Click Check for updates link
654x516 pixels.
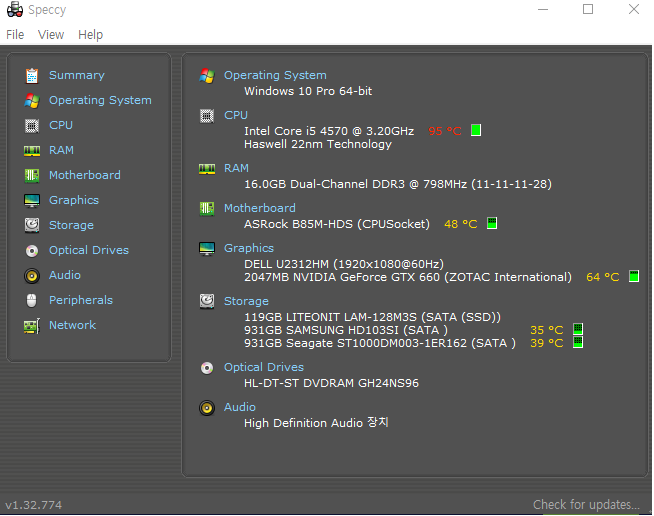tap(586, 505)
